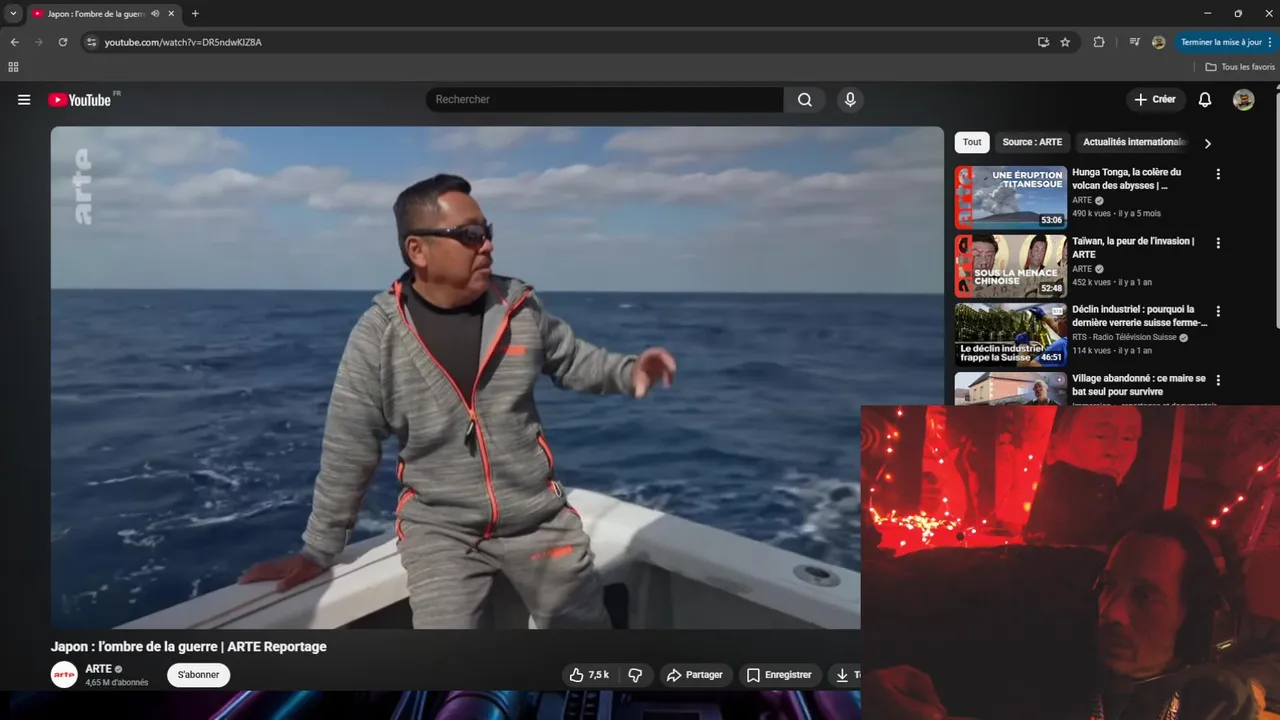Open the YouTube hamburger guide menu
Screen dimensions: 1280x720
24,100
